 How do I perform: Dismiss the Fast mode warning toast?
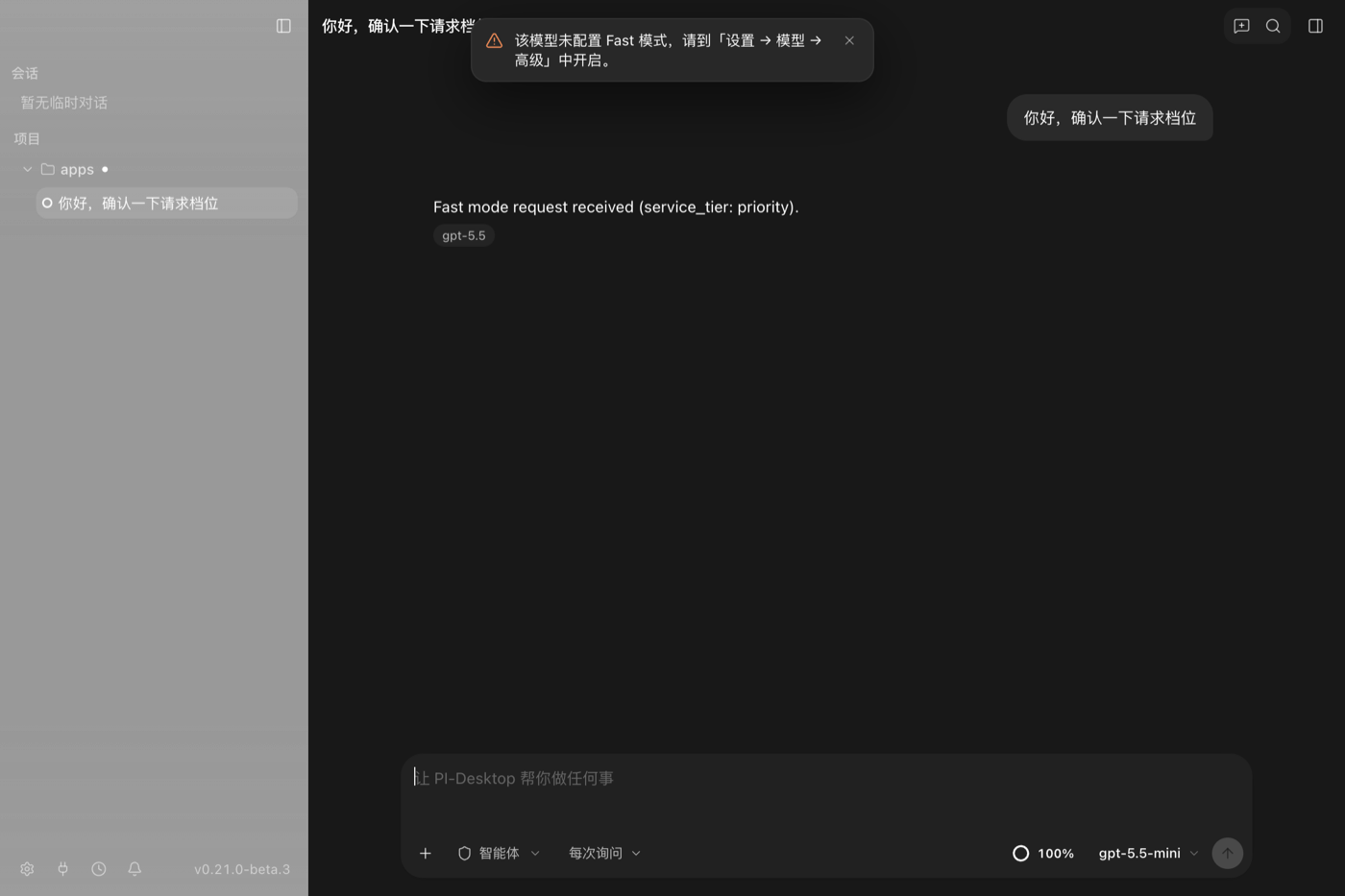coord(849,40)
